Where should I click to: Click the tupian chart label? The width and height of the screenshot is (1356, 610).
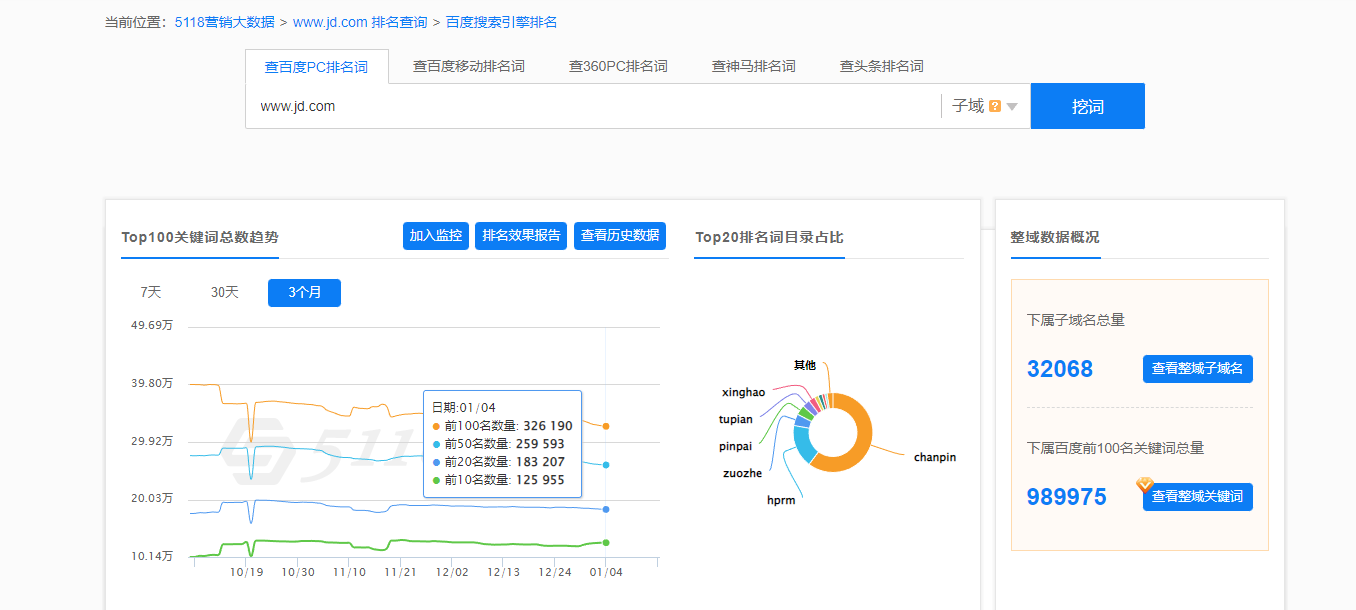735,419
